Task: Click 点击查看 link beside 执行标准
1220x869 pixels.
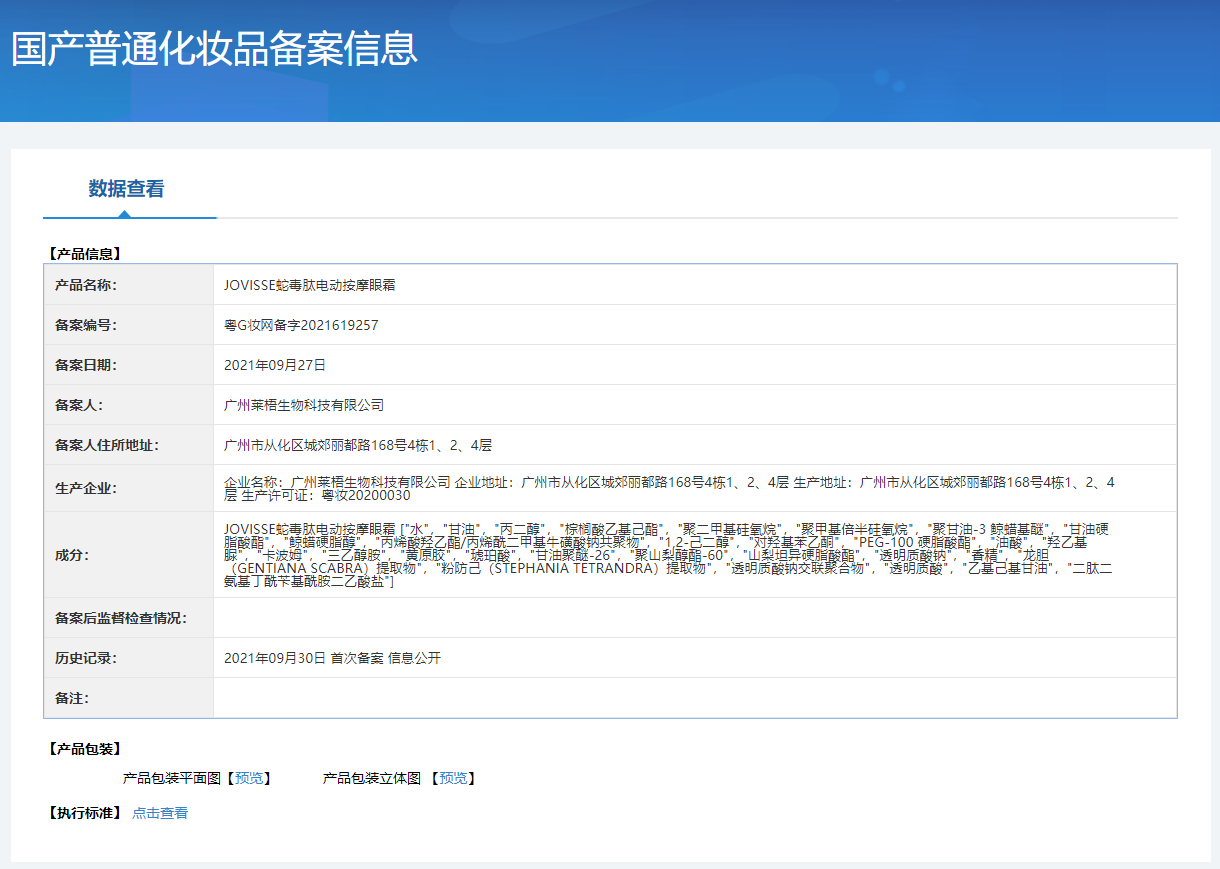Action: tap(160, 813)
